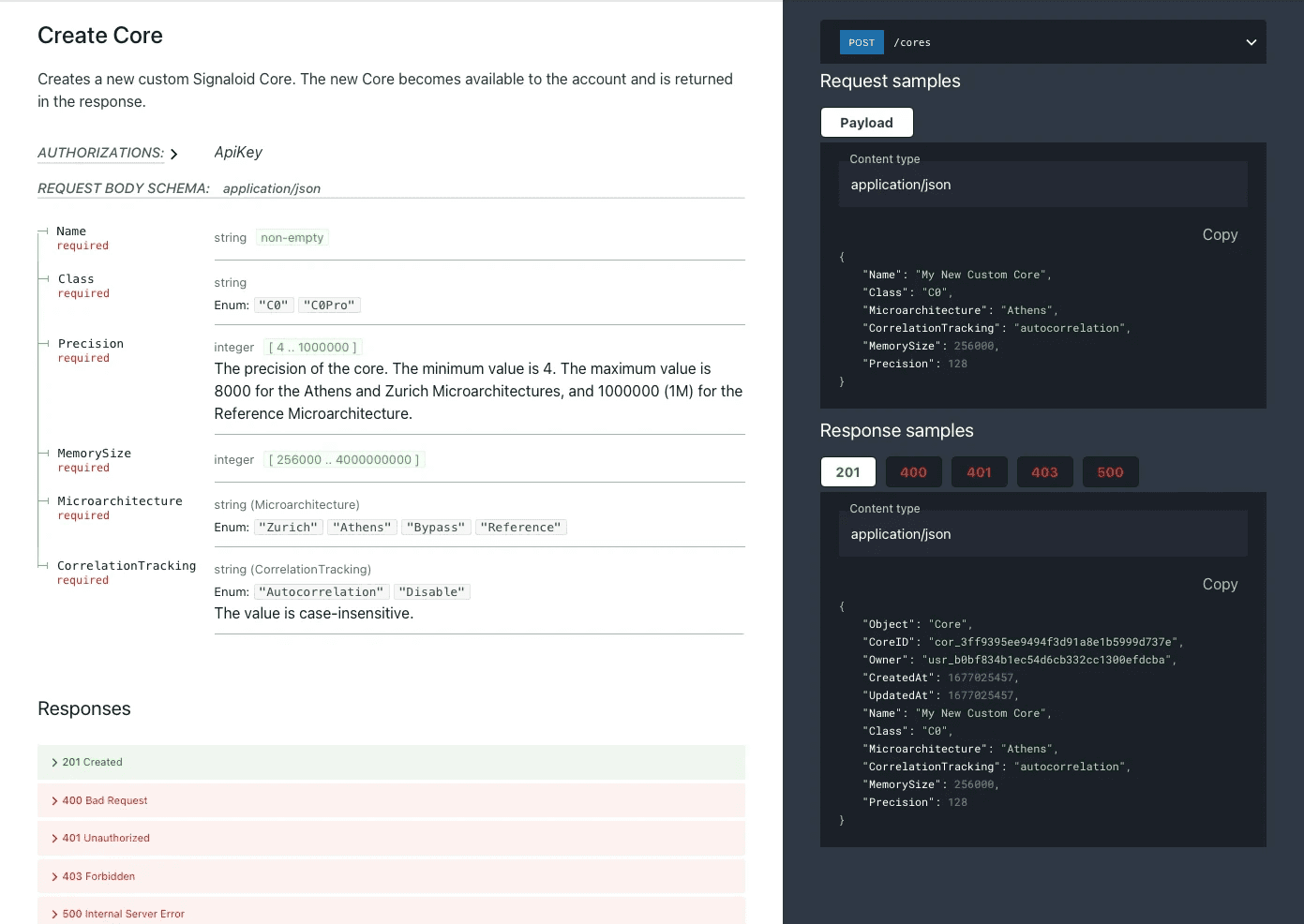The image size is (1304, 924).
Task: Open the 500 response sample tab
Action: click(1110, 472)
